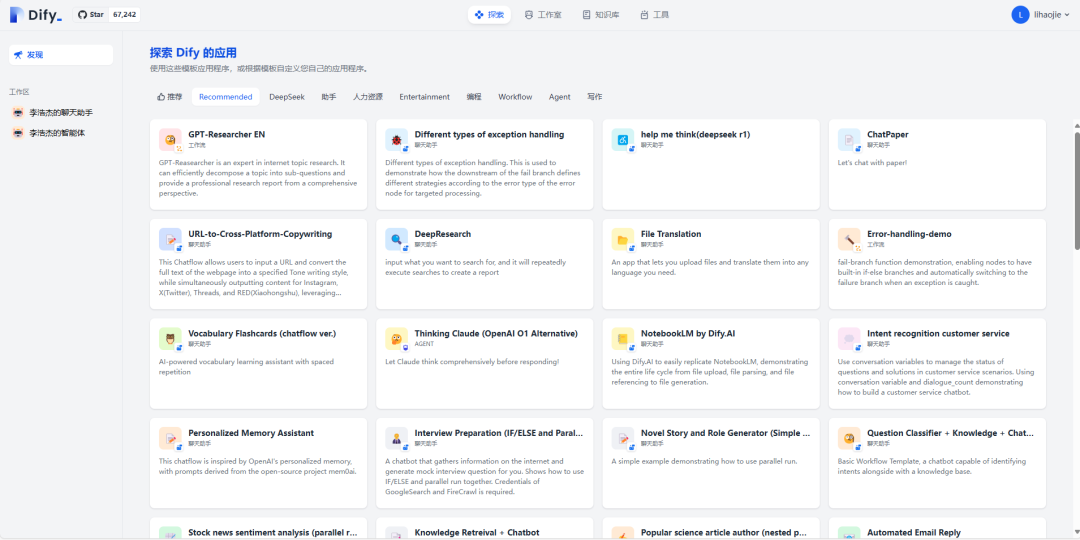This screenshot has width=1080, height=540.
Task: Filter apps by 人力资源 category
Action: 368,97
